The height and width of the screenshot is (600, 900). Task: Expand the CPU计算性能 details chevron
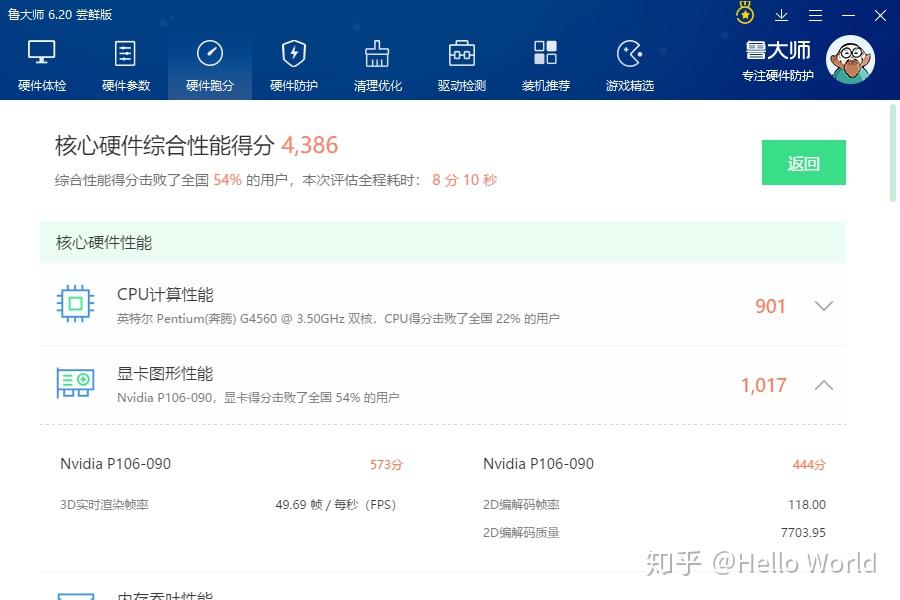click(x=824, y=306)
